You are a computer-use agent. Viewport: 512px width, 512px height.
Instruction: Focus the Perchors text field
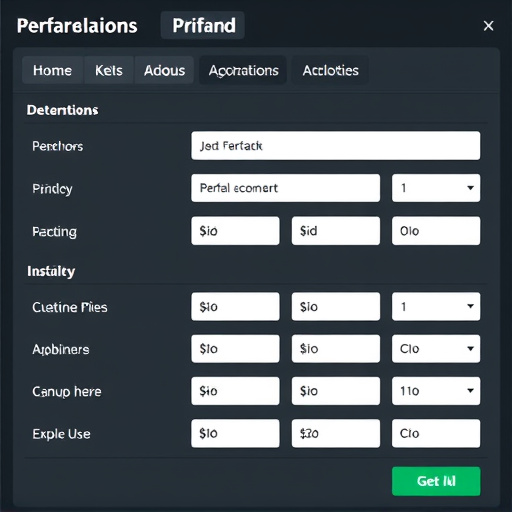[336, 146]
